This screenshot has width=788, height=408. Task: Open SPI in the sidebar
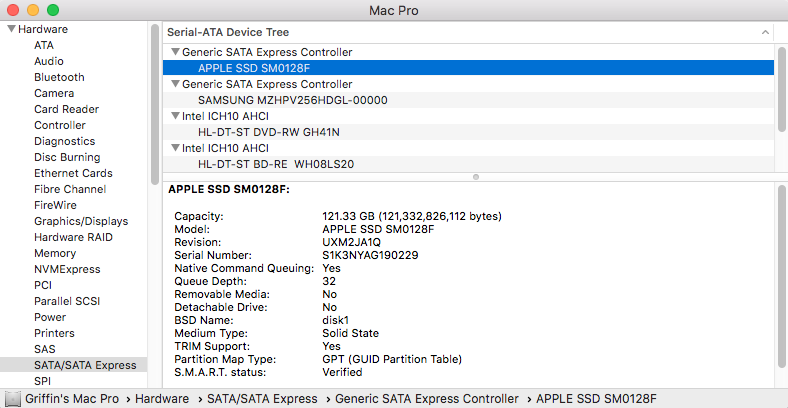[42, 381]
